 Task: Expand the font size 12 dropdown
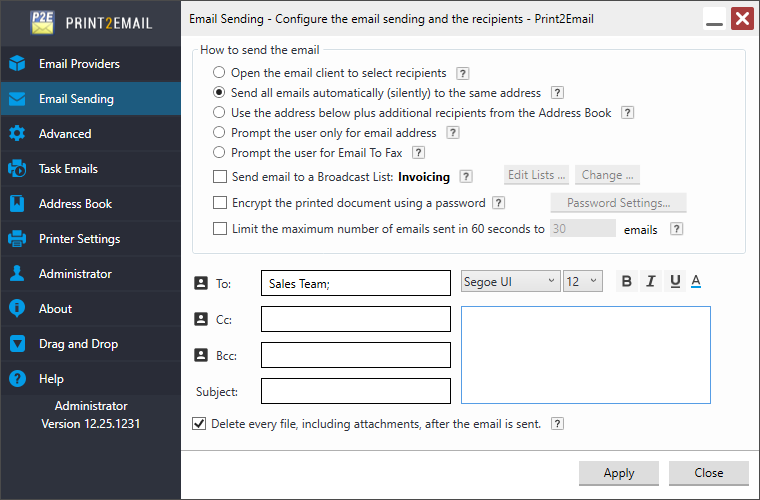pyautogui.click(x=582, y=282)
